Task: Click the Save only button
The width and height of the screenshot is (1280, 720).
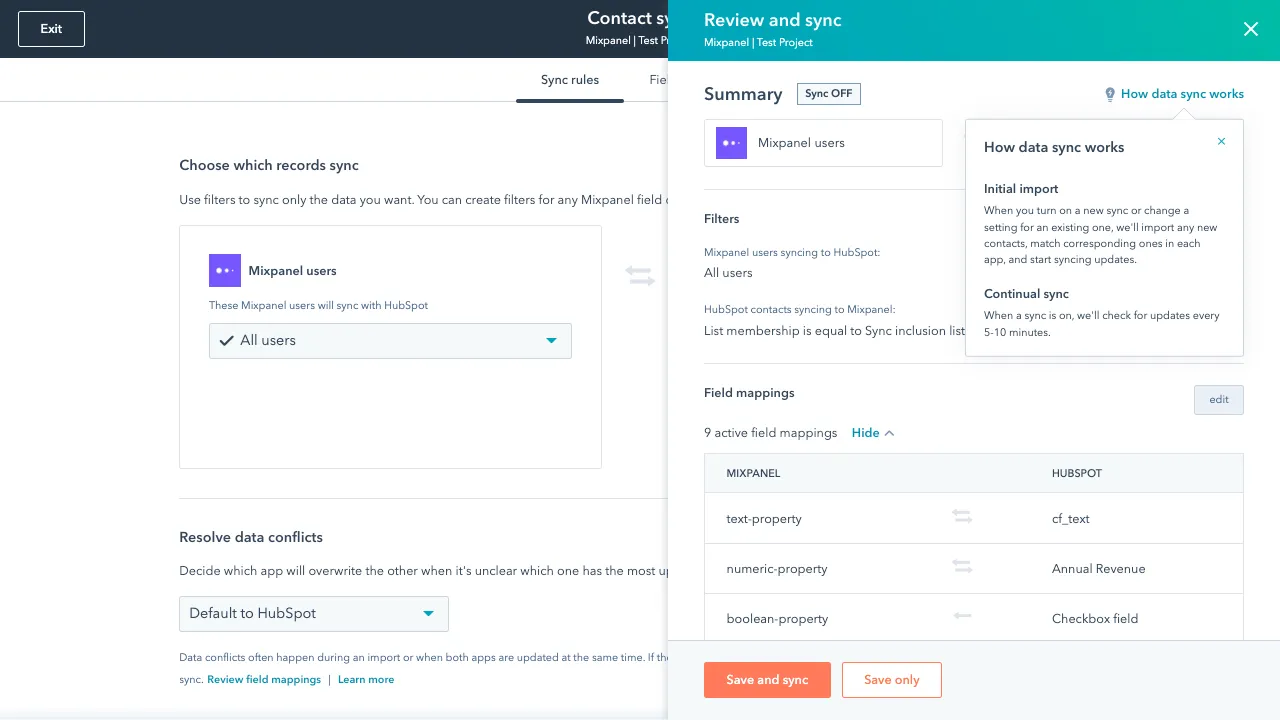Action: 891,680
